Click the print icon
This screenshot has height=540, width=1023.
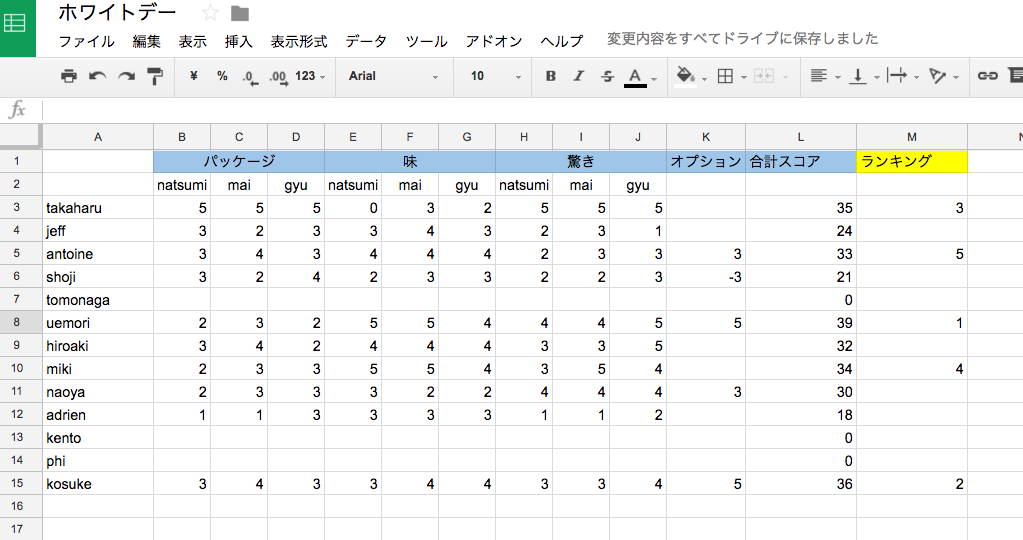pos(69,76)
